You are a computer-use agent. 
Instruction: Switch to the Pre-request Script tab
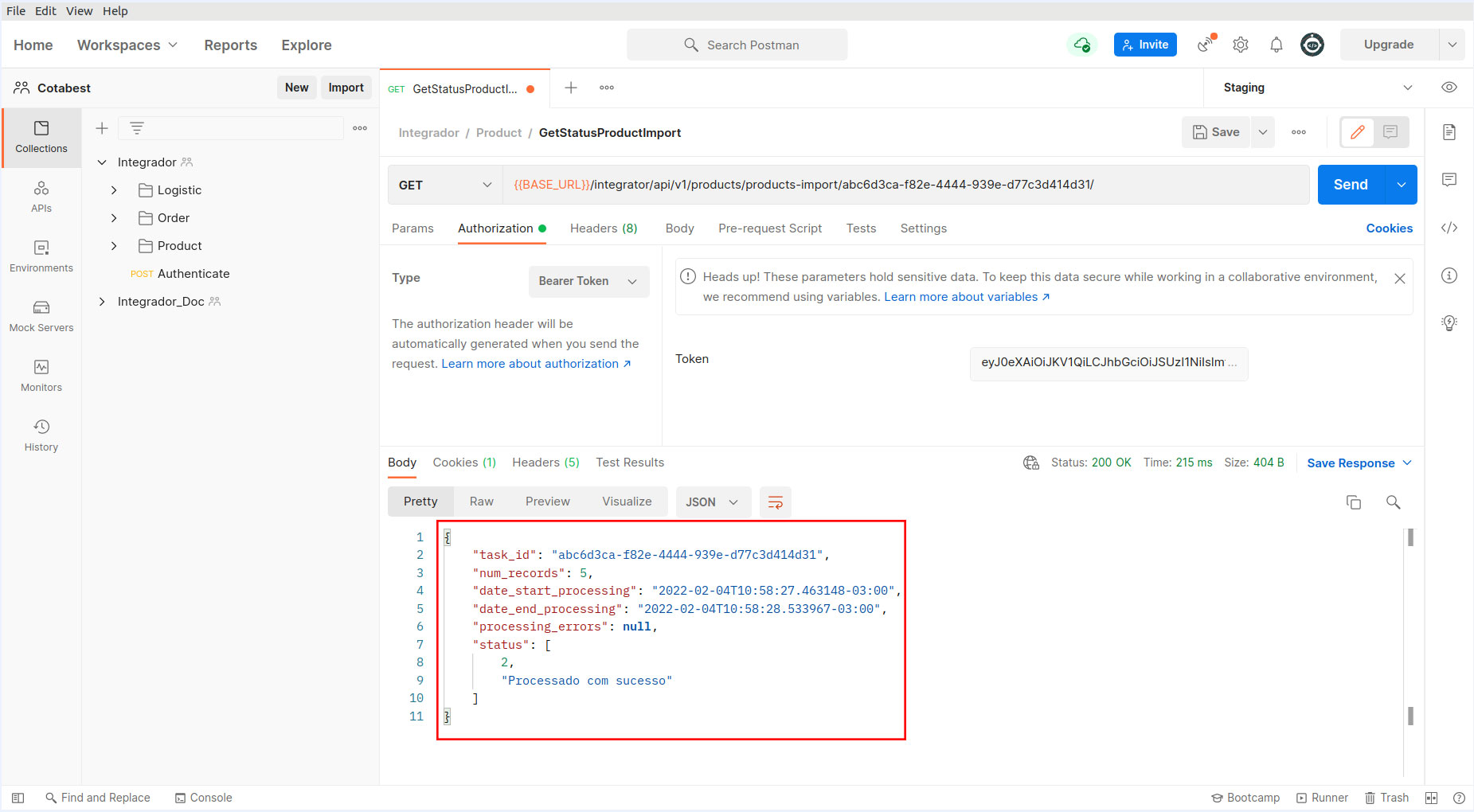coord(770,228)
